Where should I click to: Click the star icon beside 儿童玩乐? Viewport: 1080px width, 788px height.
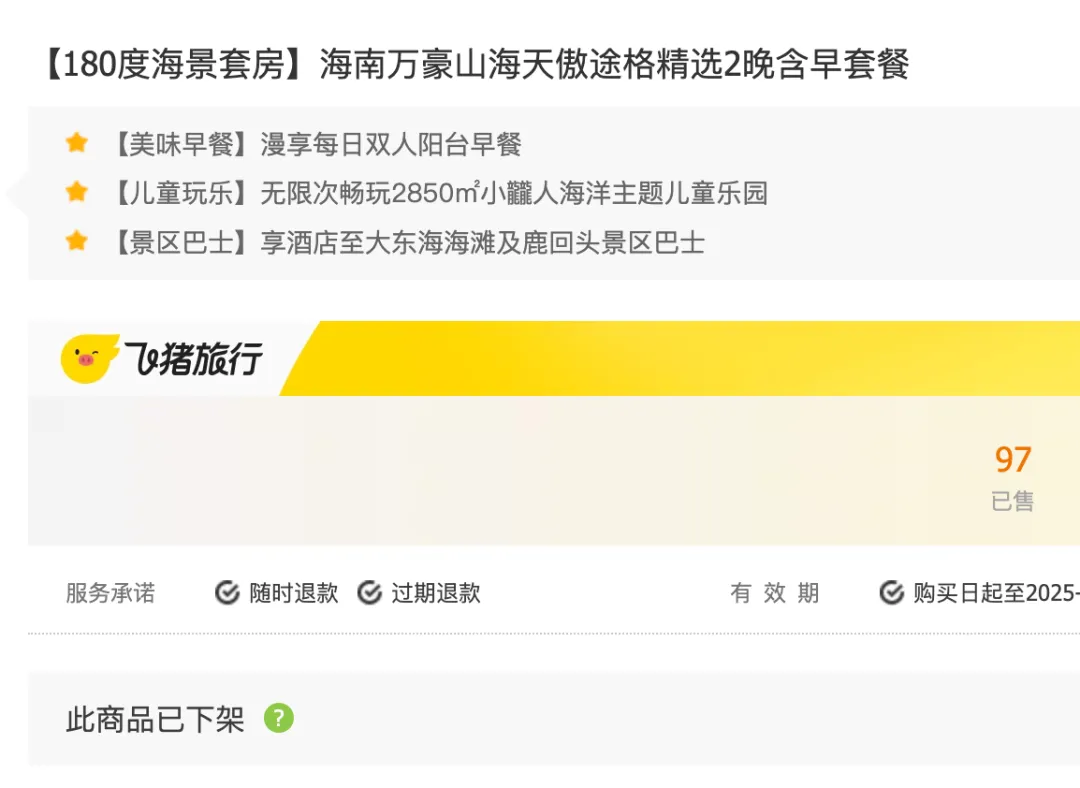coord(77,192)
